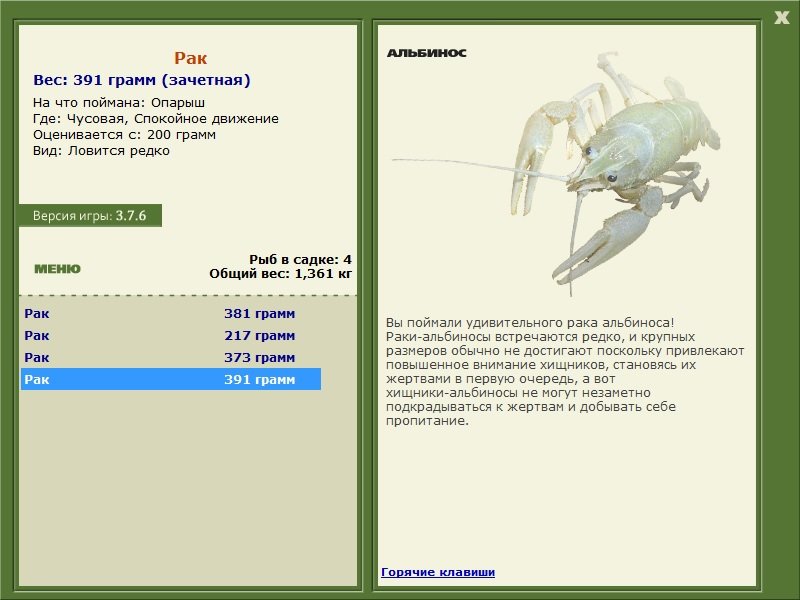
Task: Click the Общий вес: 1,361 кг total
Action: [280, 273]
